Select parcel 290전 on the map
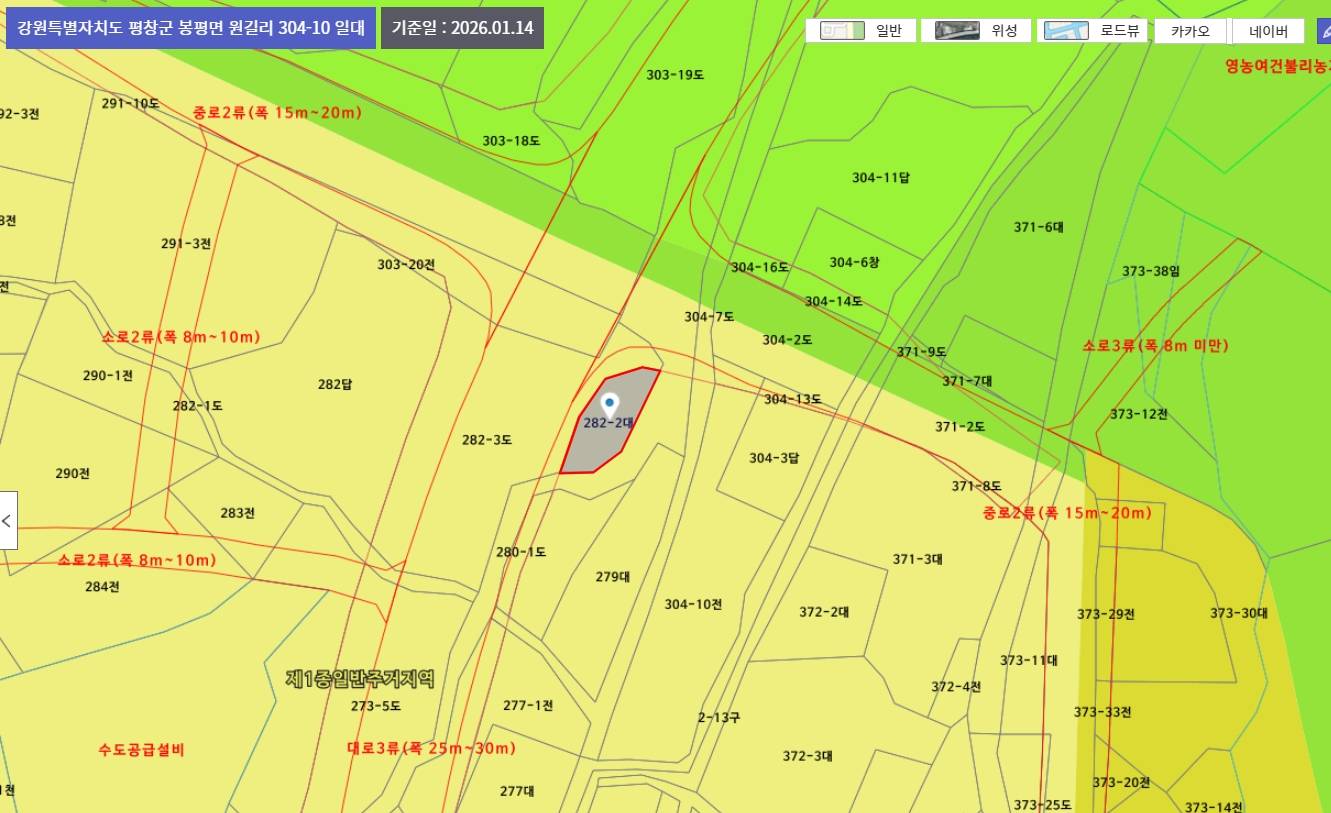The height and width of the screenshot is (813, 1331). point(72,473)
